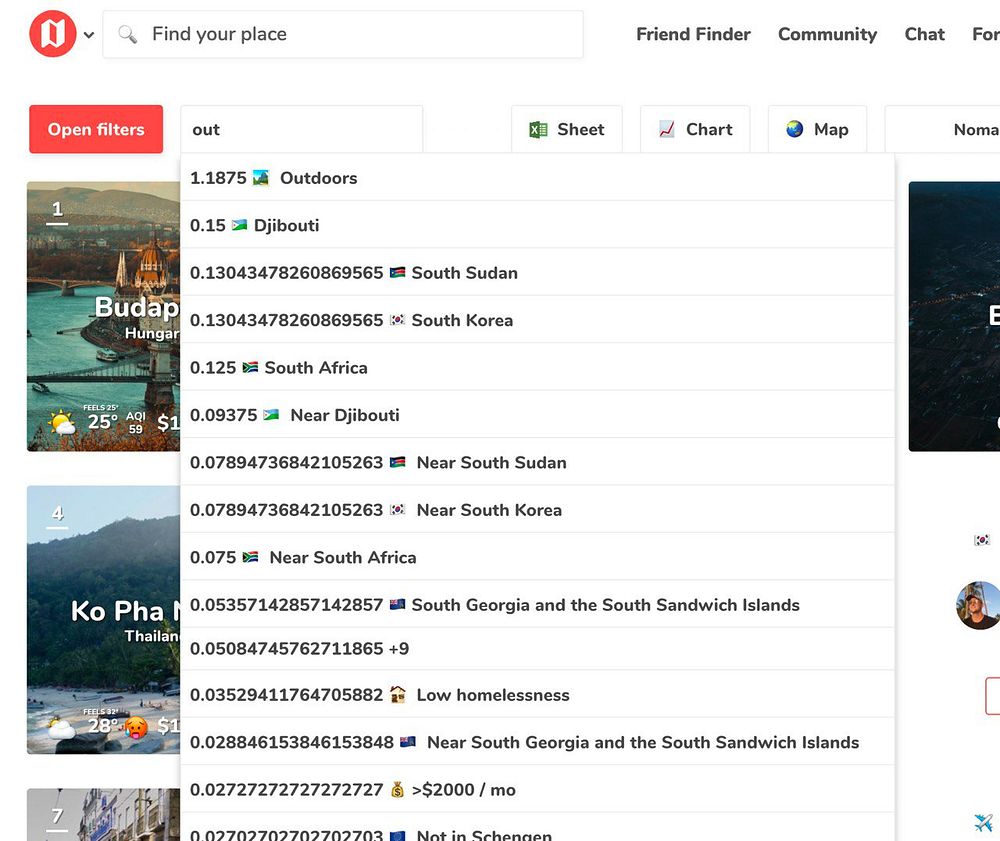Click the cloud weather icon on Ko Pha Ngan card
This screenshot has width=1000, height=841.
pos(62,728)
